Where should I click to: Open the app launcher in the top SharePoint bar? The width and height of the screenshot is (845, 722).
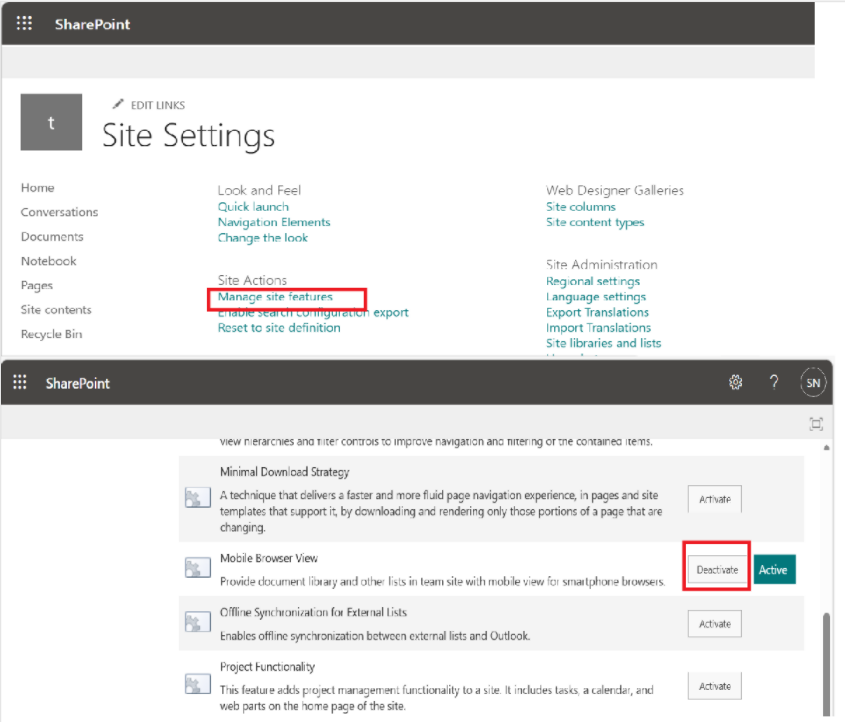coord(24,23)
